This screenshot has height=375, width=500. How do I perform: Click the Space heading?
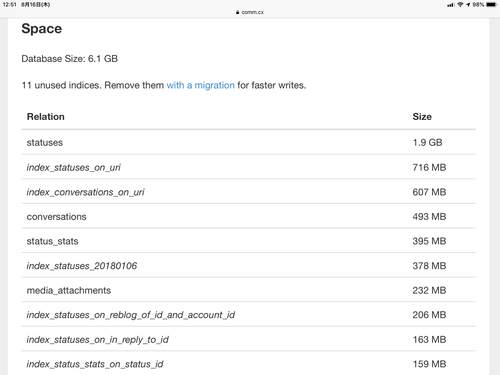[x=42, y=29]
